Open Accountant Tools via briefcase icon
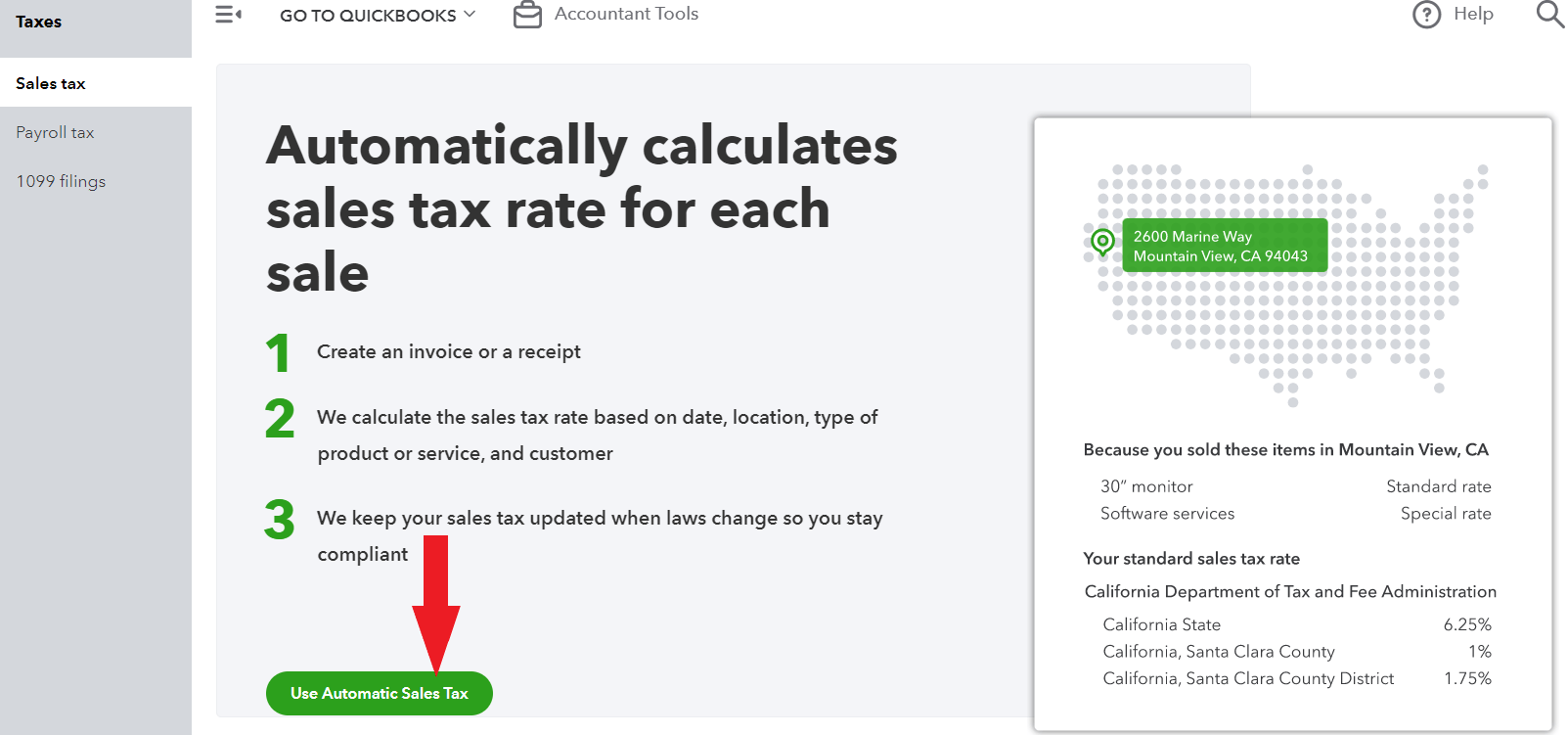This screenshot has width=1568, height=735. point(527,14)
